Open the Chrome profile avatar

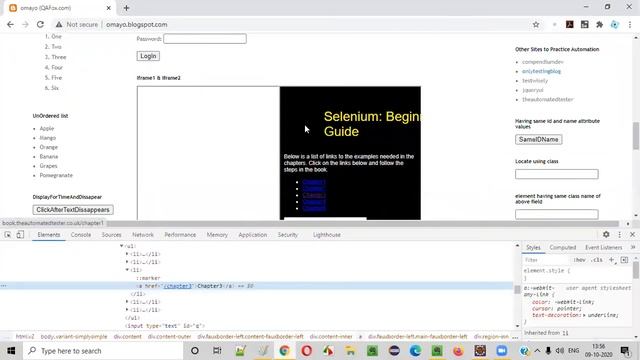click(x=615, y=24)
